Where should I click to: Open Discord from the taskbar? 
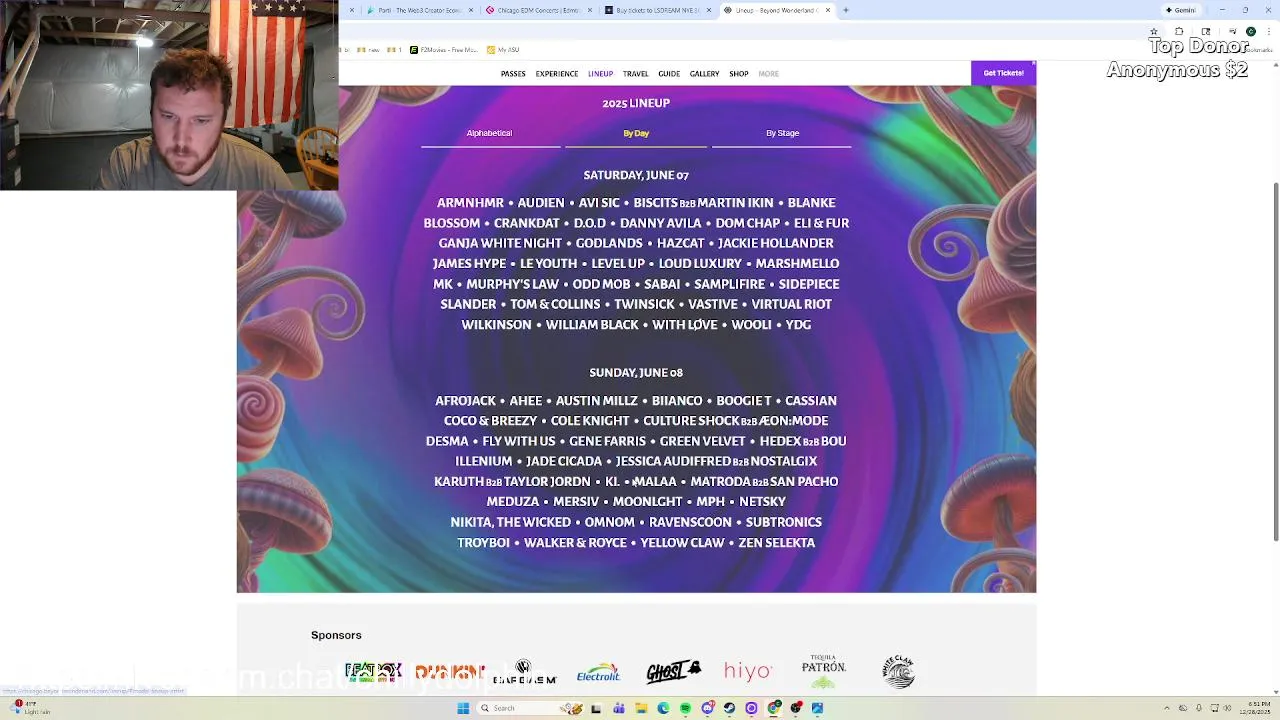(x=708, y=708)
